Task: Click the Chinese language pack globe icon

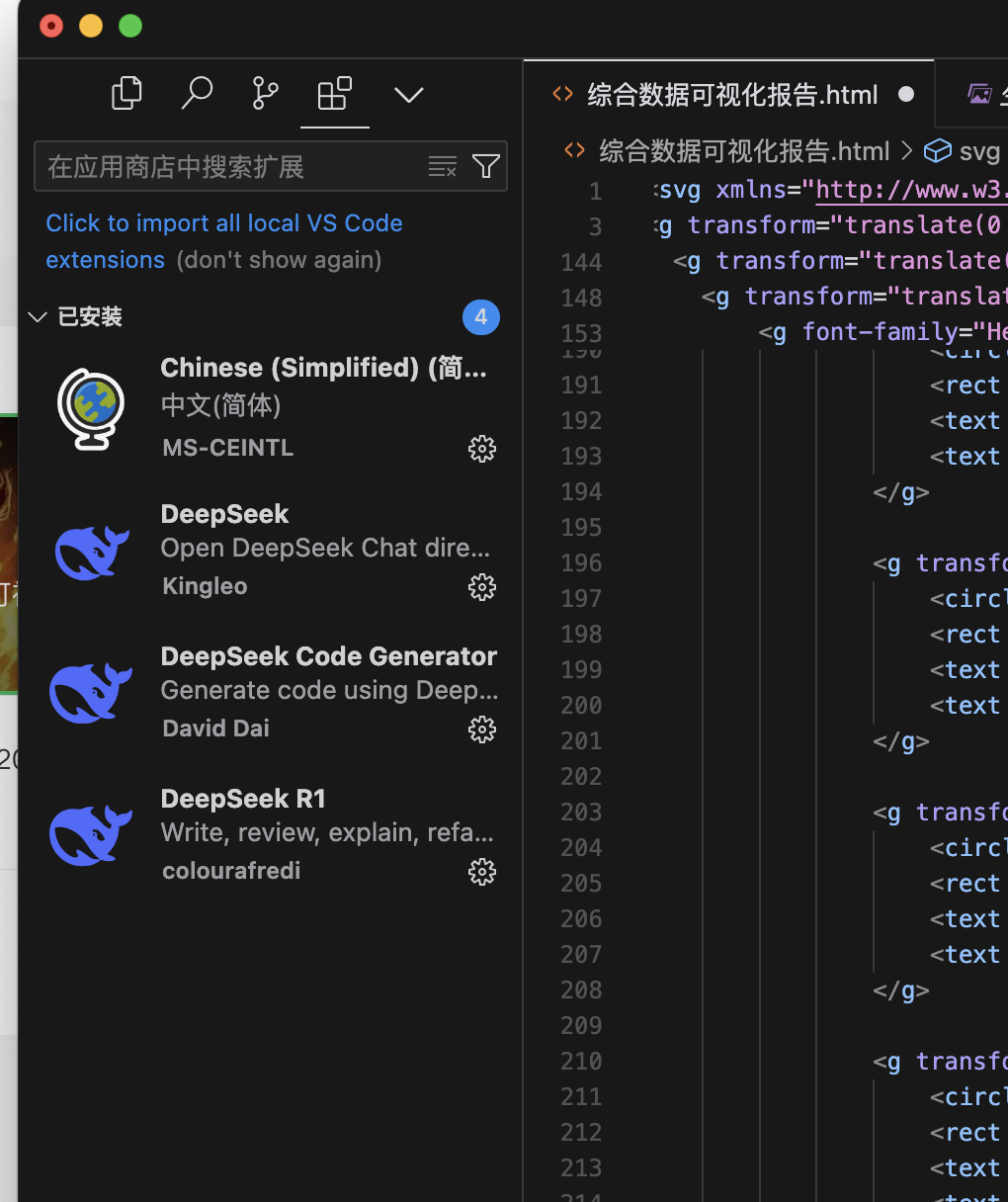Action: click(91, 408)
